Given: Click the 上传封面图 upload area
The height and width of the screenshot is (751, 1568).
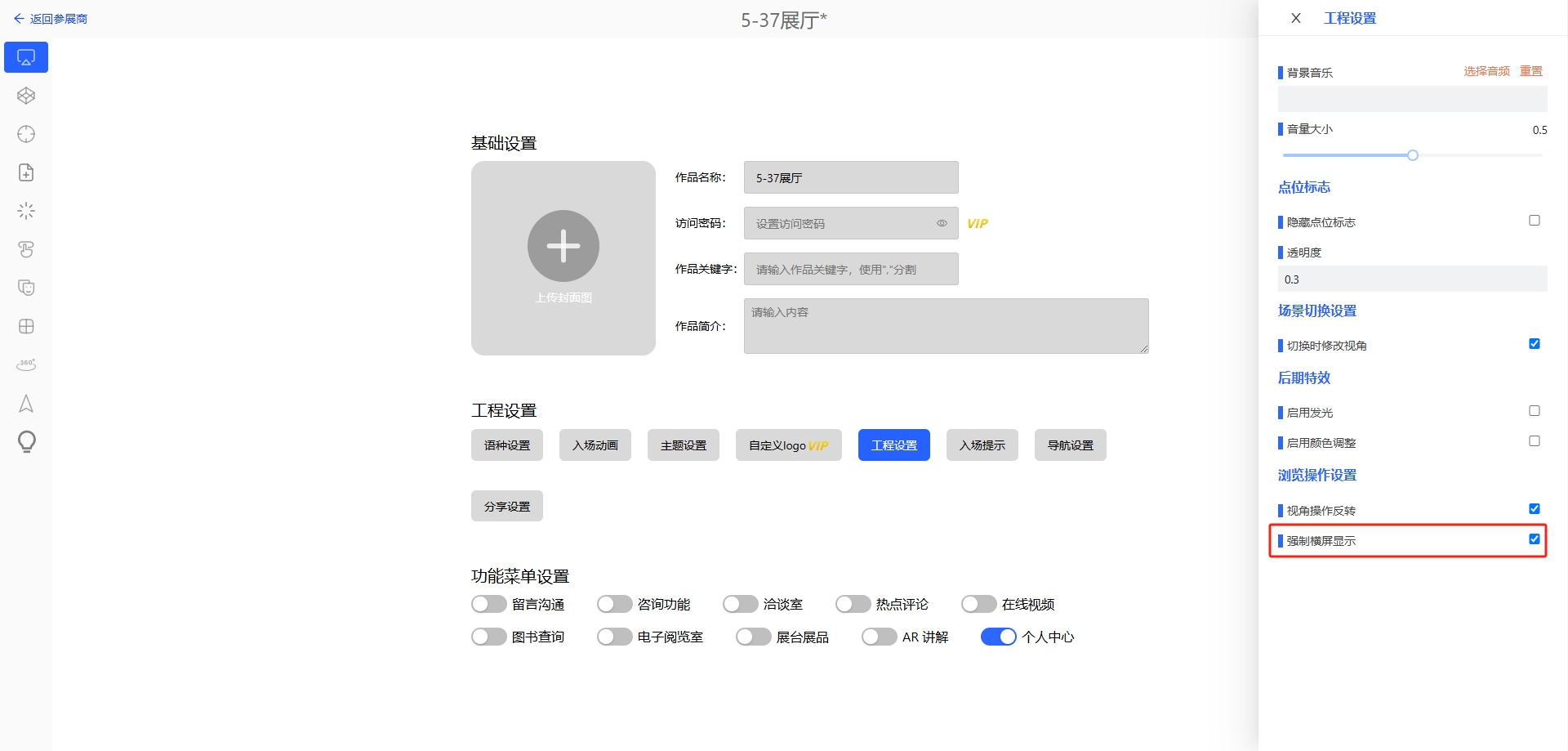Looking at the screenshot, I should coord(563,257).
